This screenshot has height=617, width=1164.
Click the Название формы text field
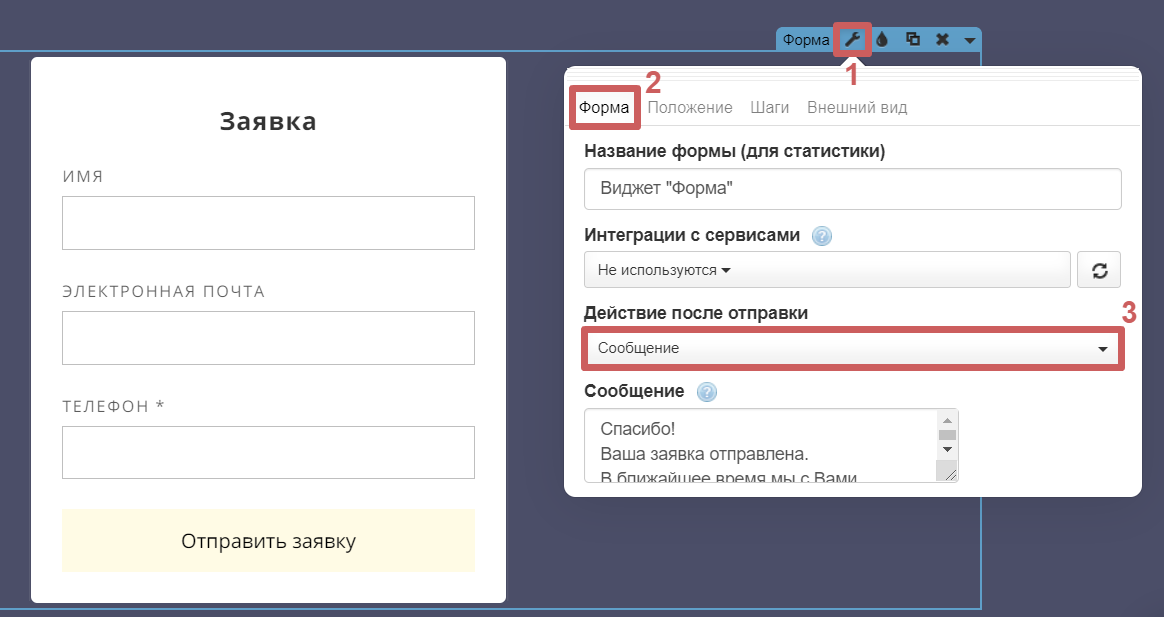click(852, 188)
